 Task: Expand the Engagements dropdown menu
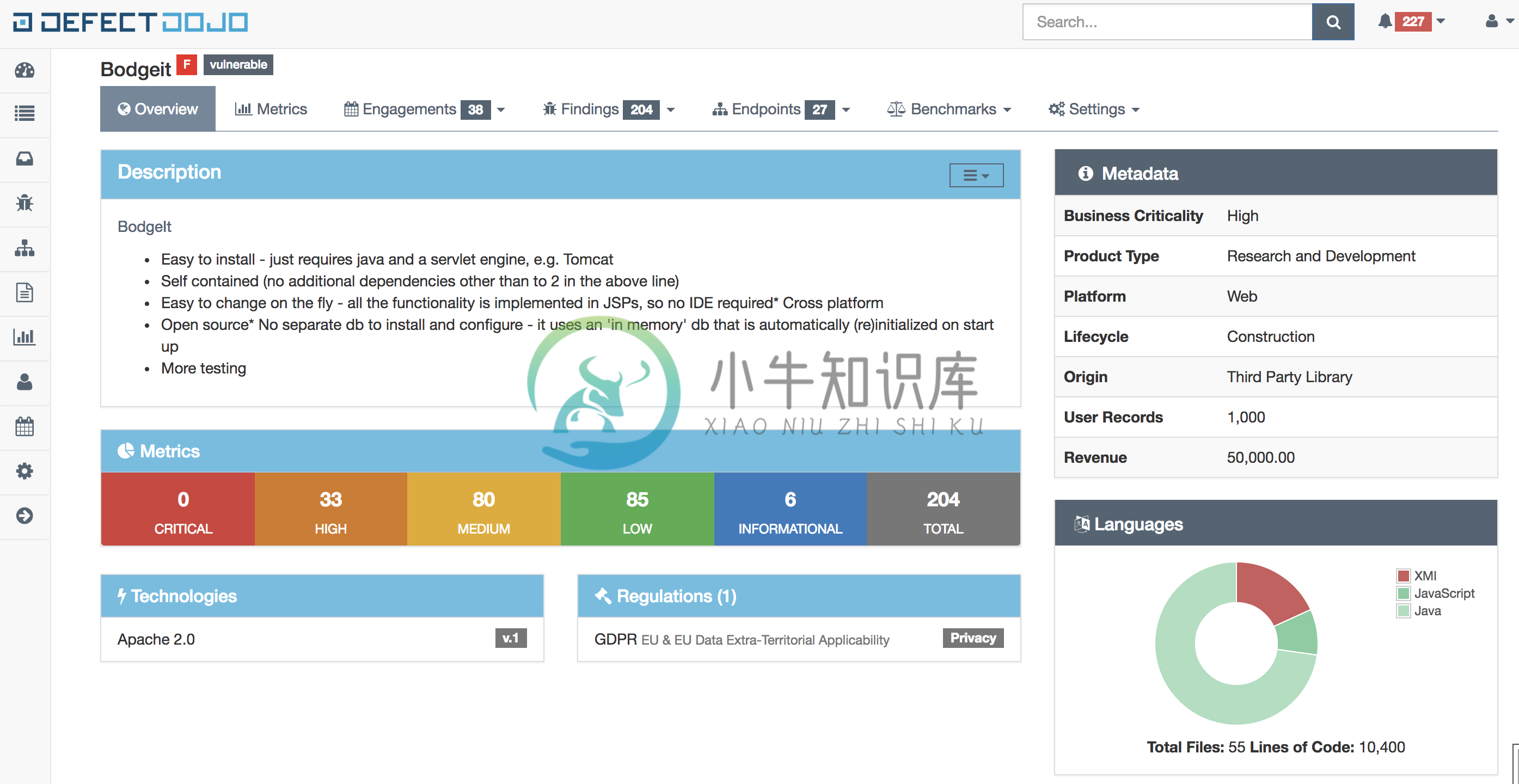click(502, 108)
